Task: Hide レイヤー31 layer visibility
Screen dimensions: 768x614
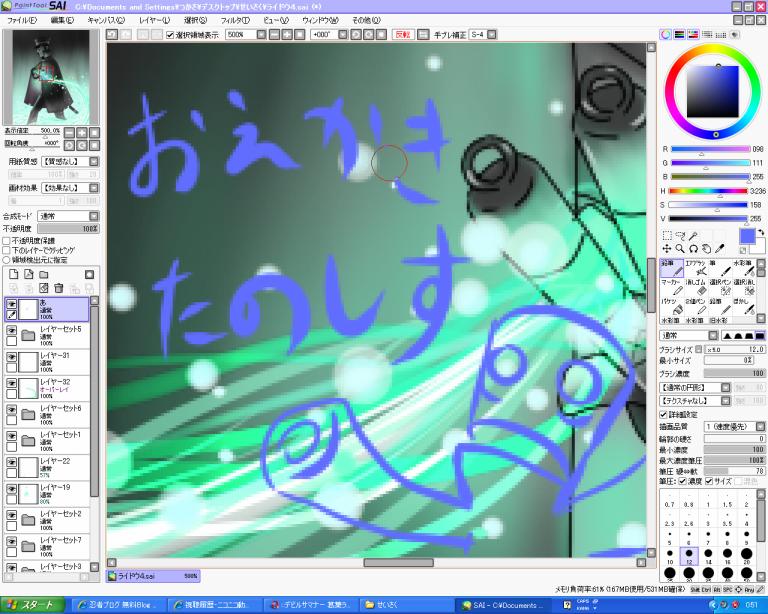Action: [11, 357]
